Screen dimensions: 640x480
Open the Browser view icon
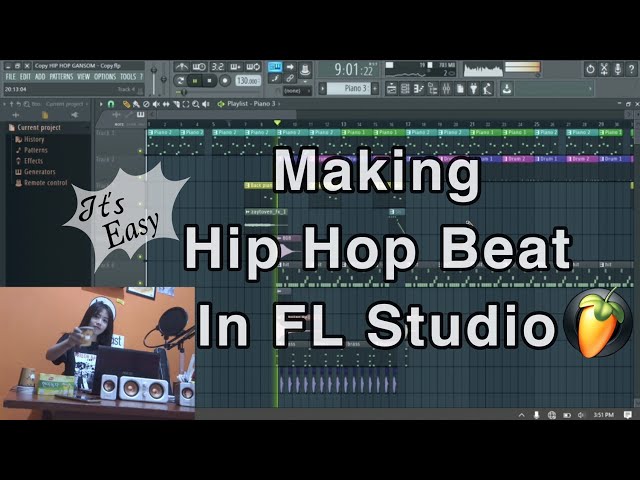click(432, 89)
